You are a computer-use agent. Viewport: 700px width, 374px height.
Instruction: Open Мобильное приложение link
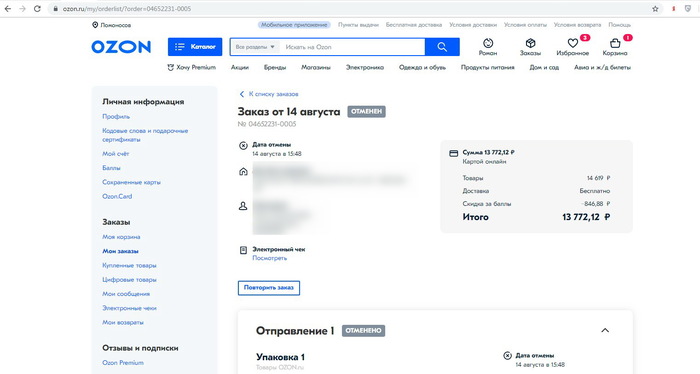click(x=294, y=25)
